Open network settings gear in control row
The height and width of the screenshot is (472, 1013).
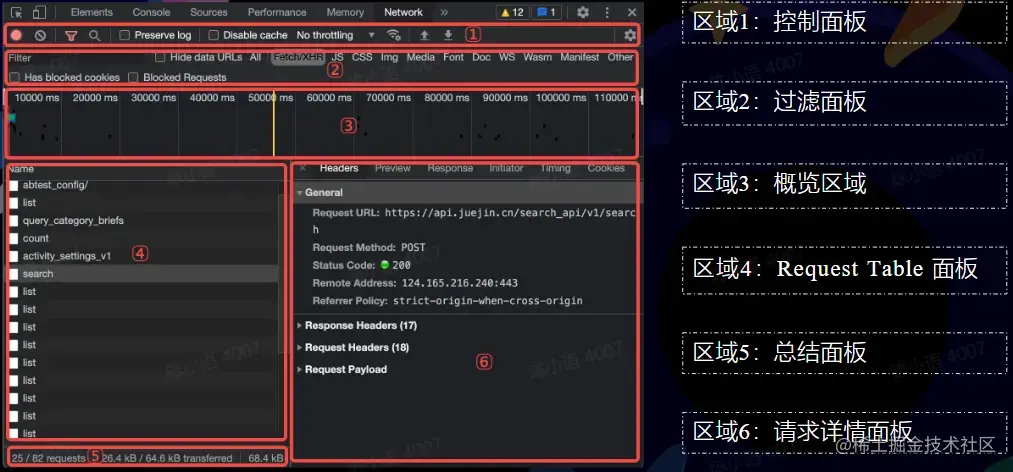coord(630,36)
